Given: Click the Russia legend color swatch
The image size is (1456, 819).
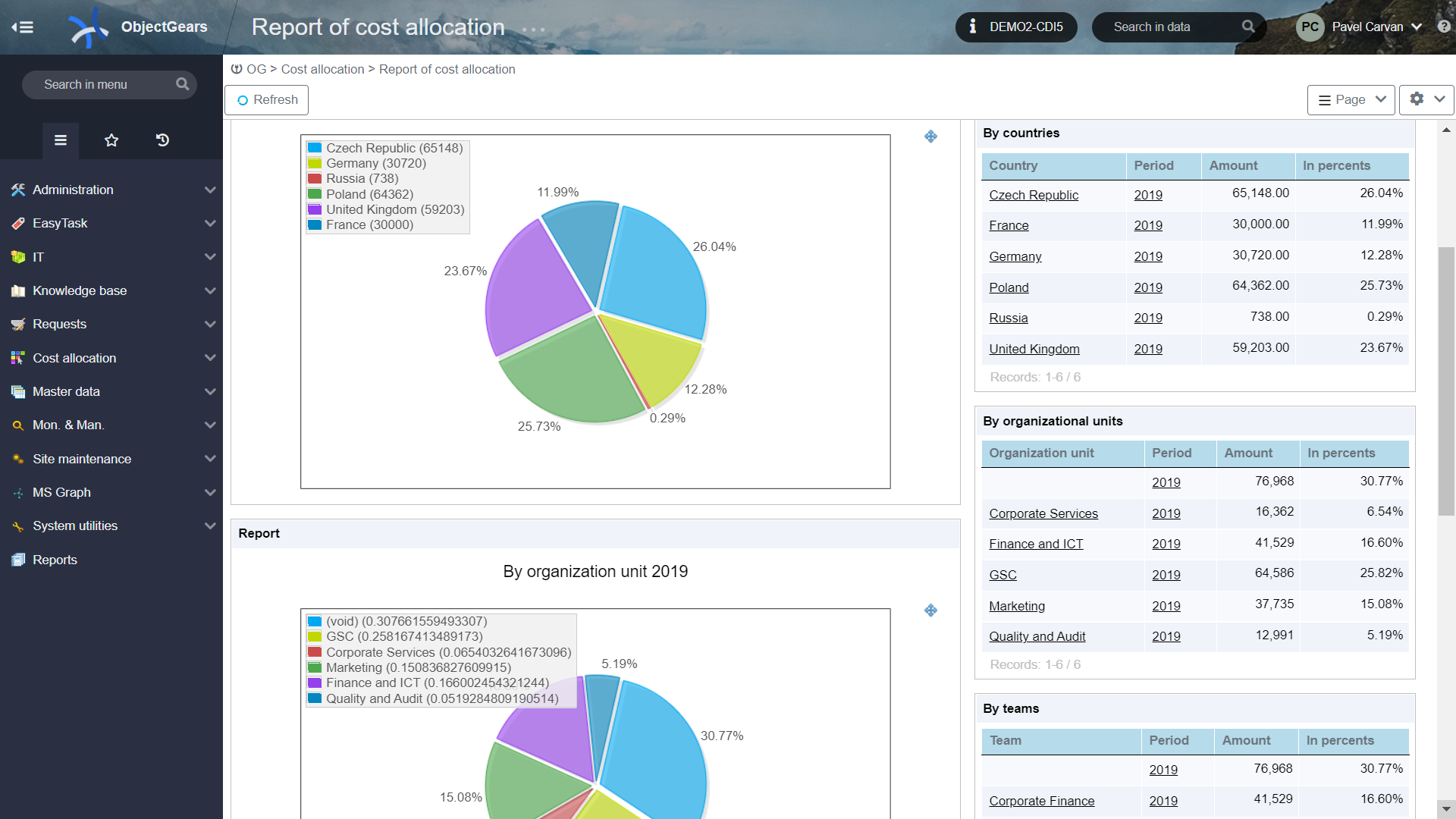Looking at the screenshot, I should (x=315, y=179).
